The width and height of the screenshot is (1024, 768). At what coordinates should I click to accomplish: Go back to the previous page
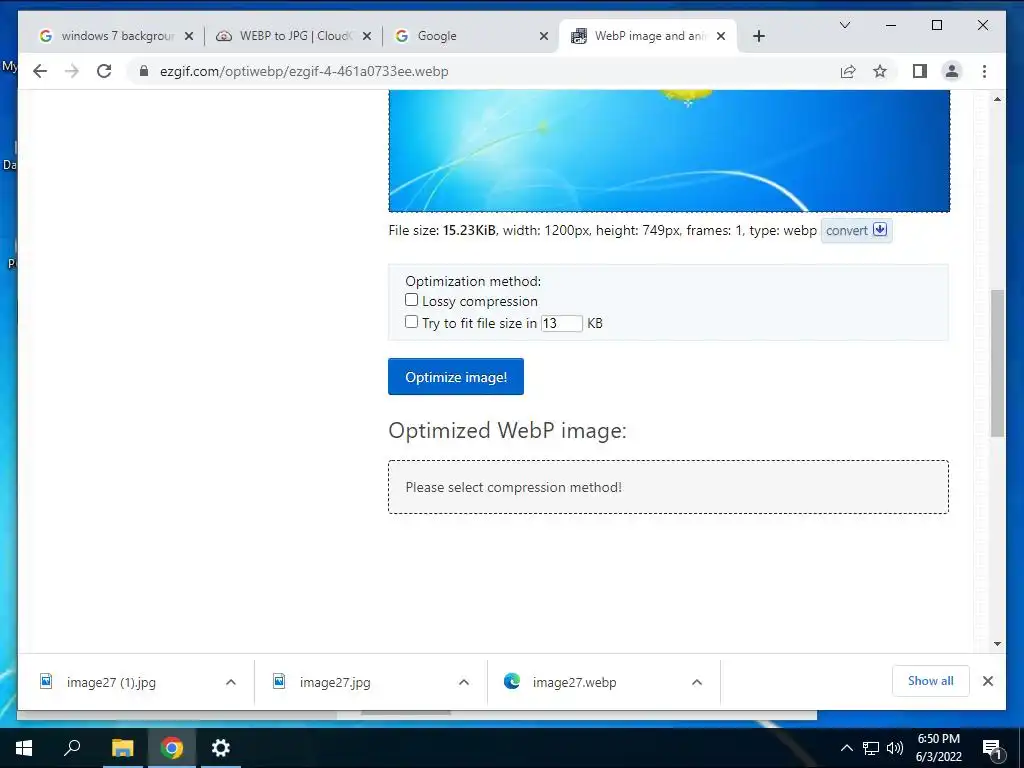(x=40, y=71)
